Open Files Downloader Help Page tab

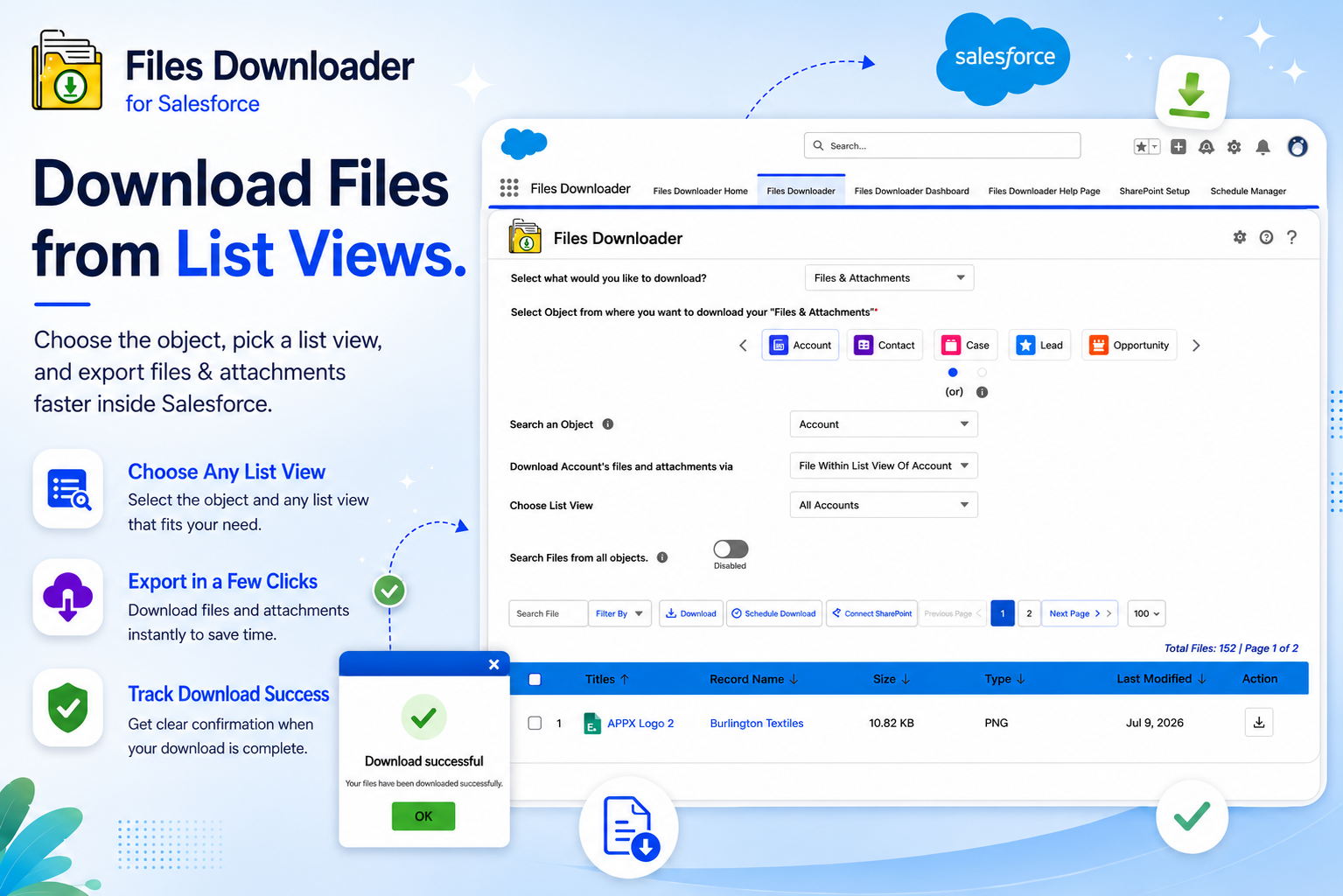click(x=1044, y=191)
